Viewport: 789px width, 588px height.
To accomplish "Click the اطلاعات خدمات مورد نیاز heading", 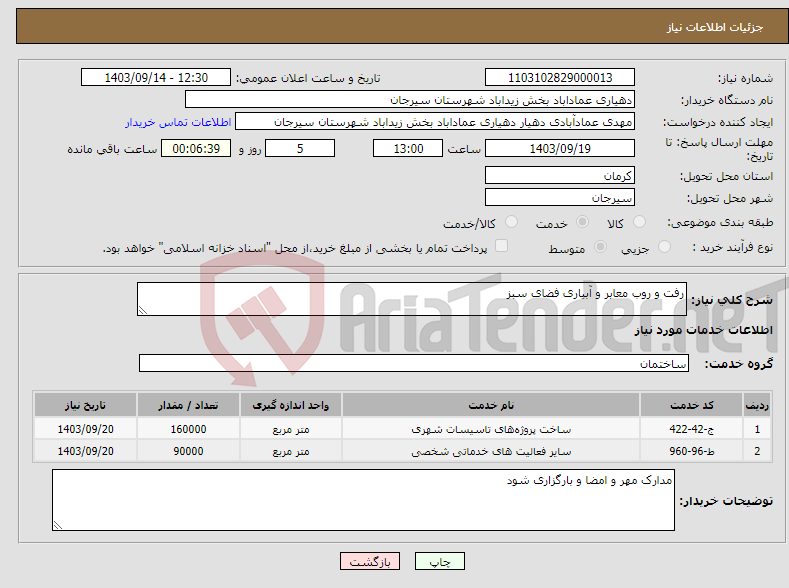I will [x=703, y=330].
